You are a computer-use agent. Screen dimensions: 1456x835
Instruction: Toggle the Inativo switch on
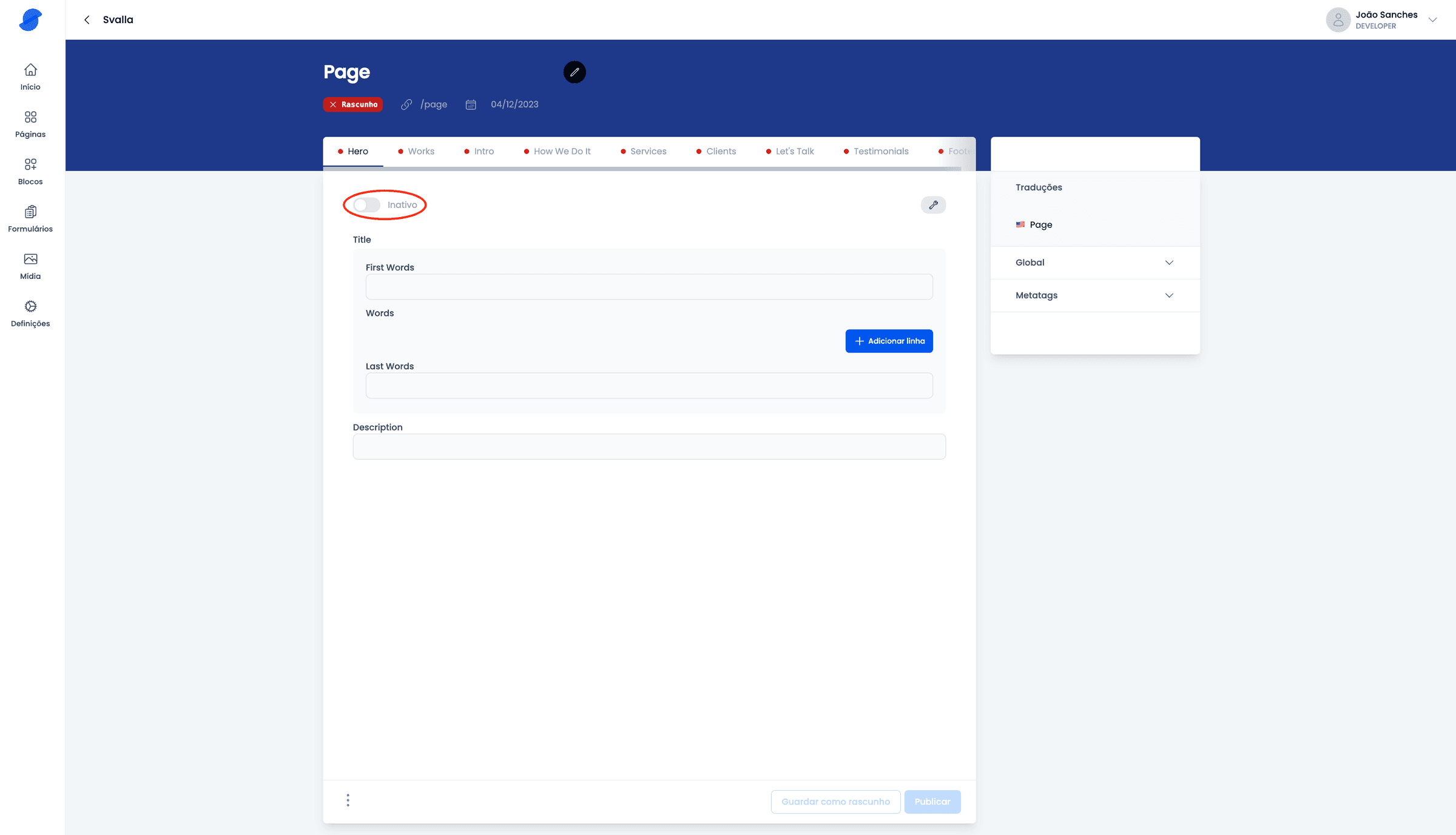367,205
